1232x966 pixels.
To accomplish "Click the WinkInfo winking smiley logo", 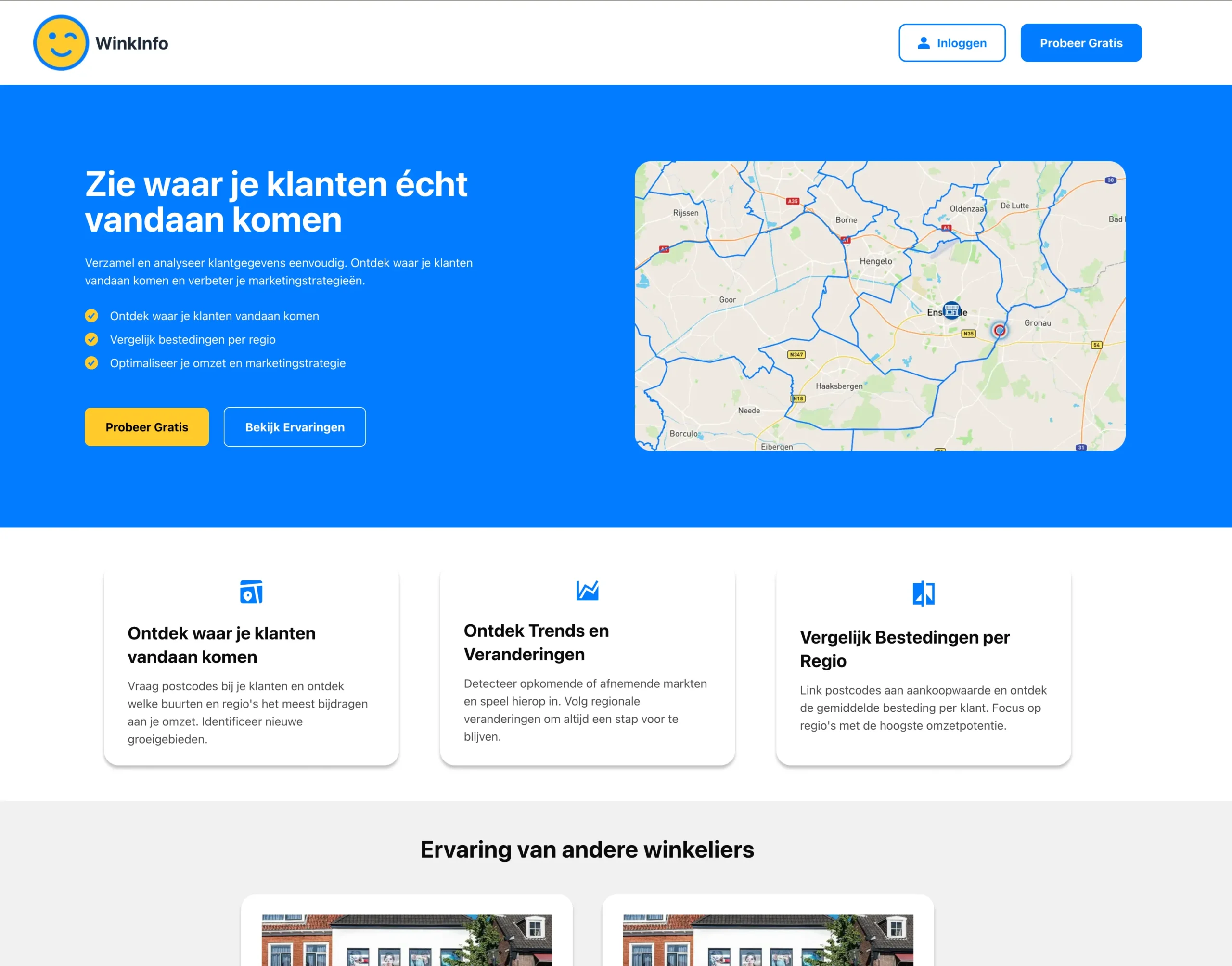I will tap(61, 43).
